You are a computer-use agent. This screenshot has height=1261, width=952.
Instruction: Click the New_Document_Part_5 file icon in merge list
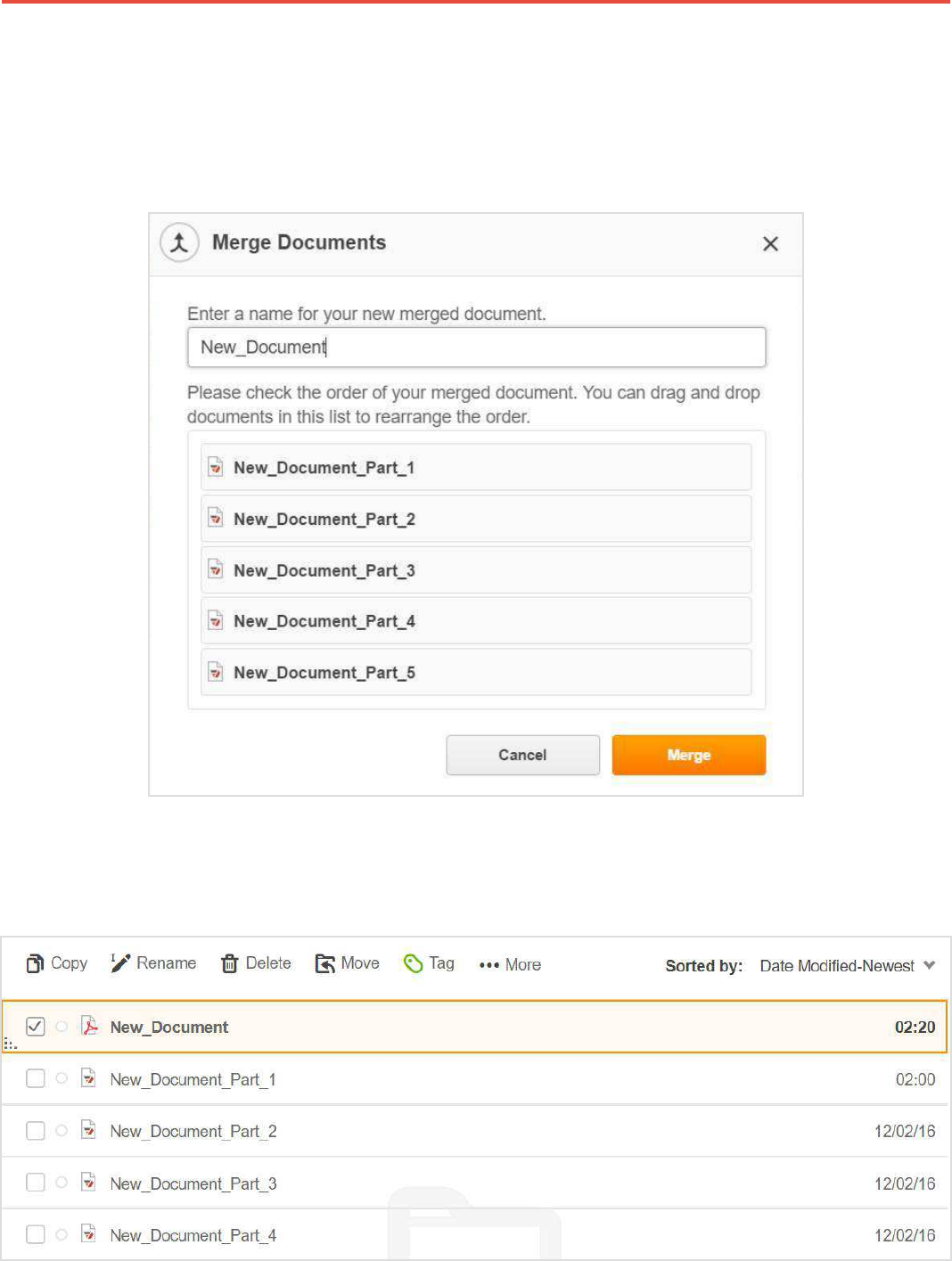click(x=216, y=672)
